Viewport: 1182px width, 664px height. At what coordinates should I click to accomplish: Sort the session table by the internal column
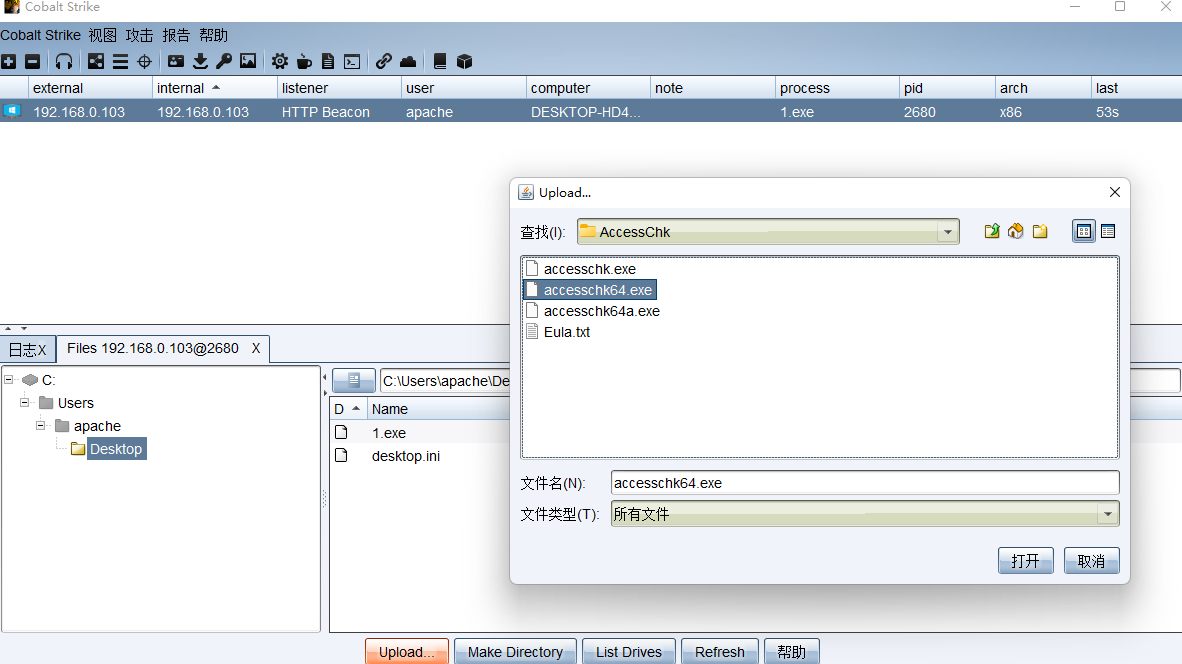pos(214,88)
